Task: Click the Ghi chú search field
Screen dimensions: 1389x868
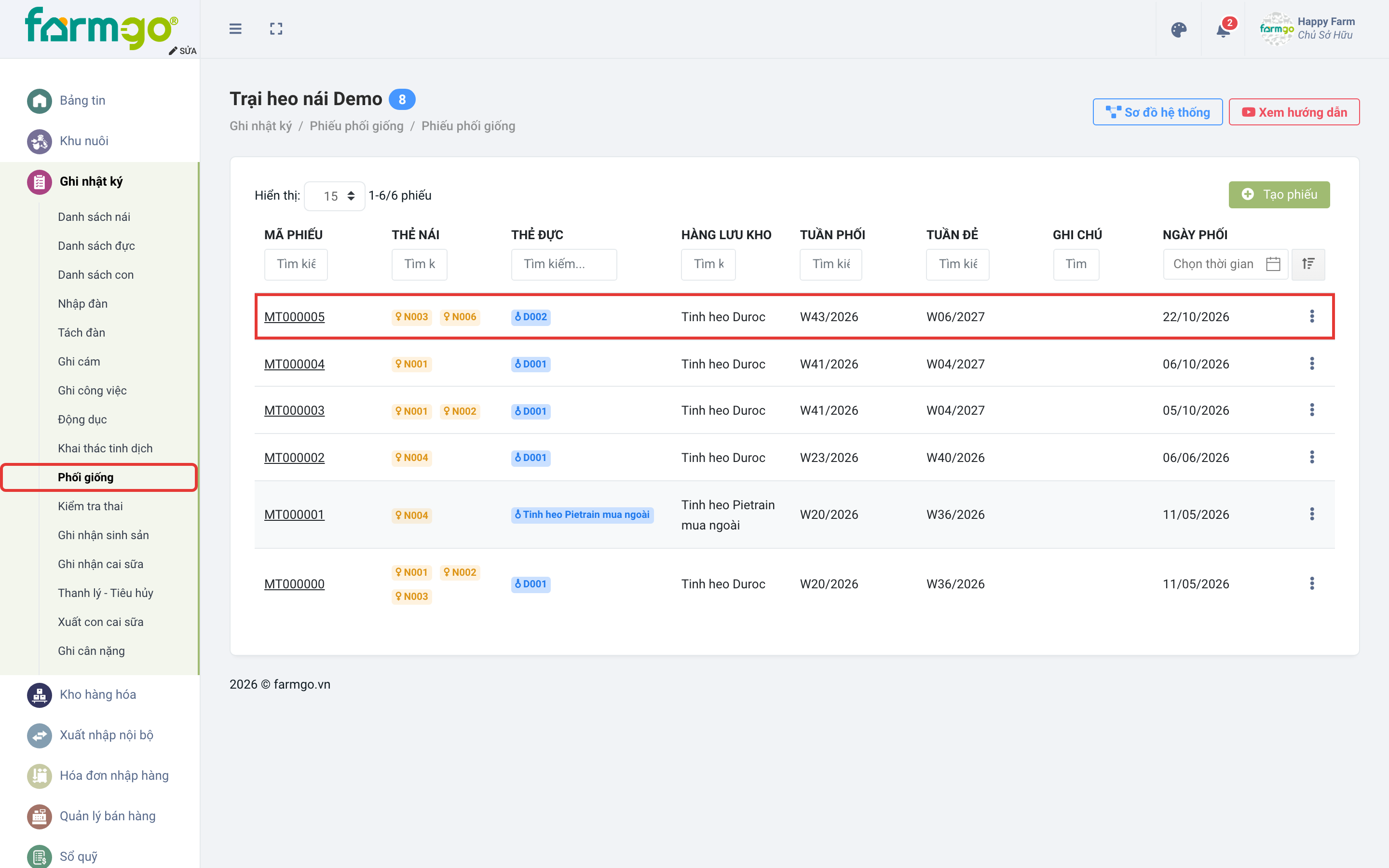Action: (x=1076, y=264)
